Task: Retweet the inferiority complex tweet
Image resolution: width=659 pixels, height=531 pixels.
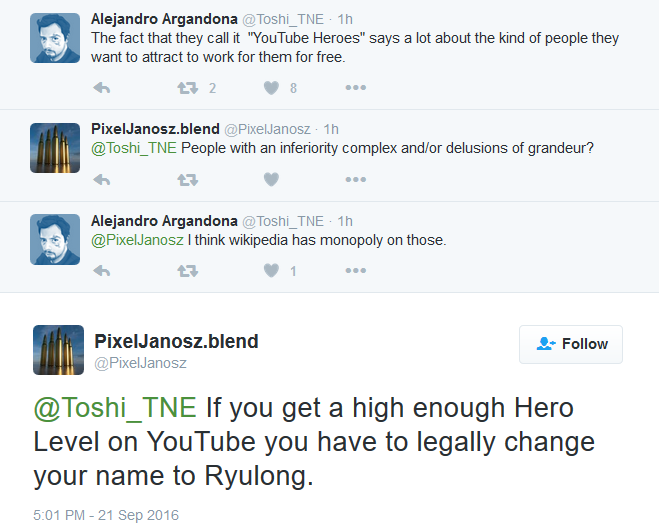Action: (x=187, y=180)
